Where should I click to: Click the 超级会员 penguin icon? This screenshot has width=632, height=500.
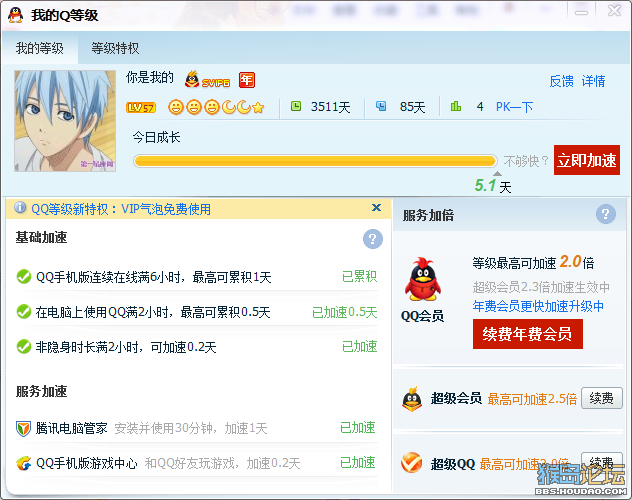click(412, 399)
